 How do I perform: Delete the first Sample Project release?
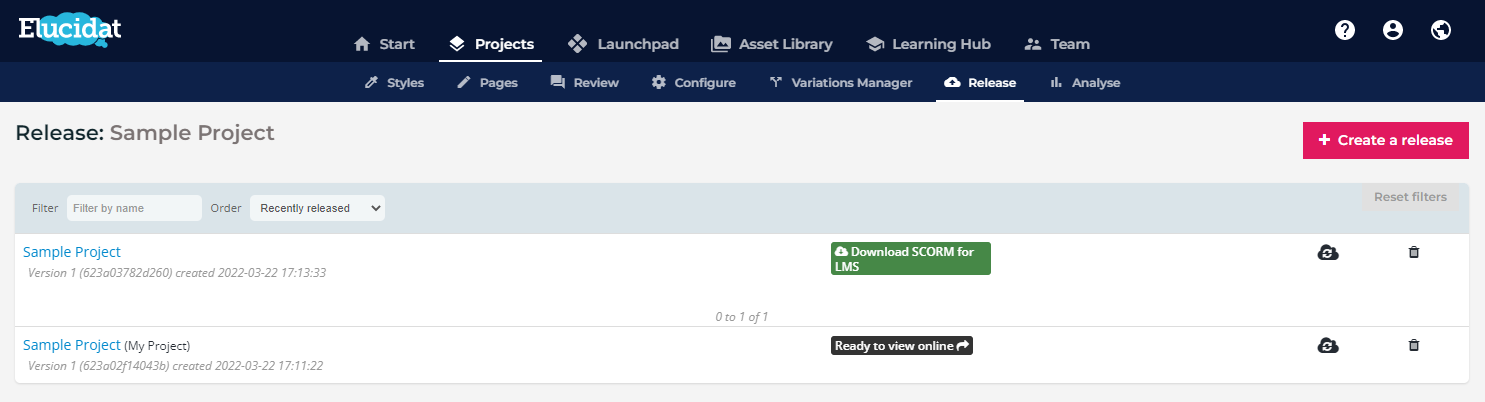(1413, 252)
